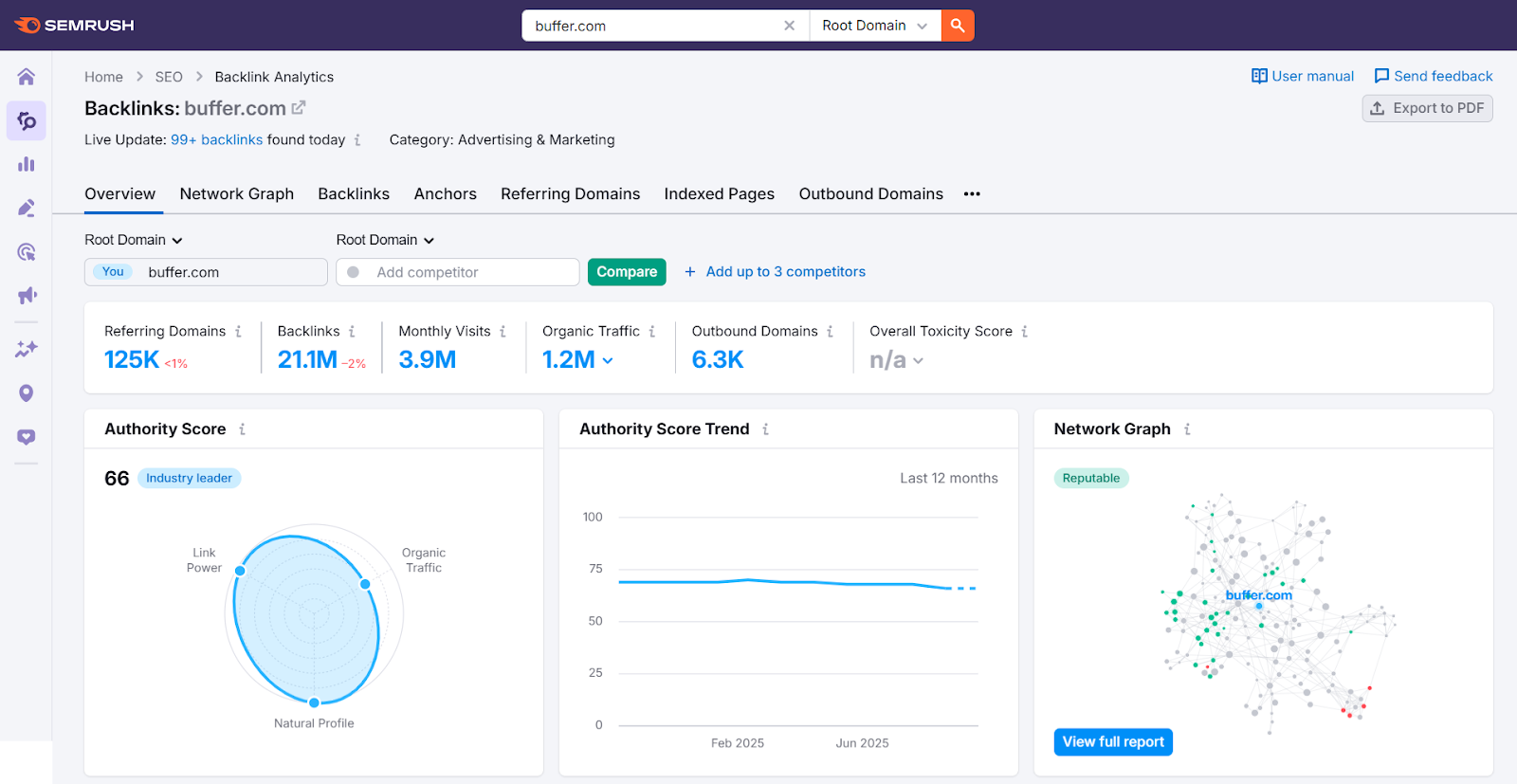This screenshot has width=1517, height=784.
Task: Open the bar chart icon in sidebar
Action: coord(27,164)
